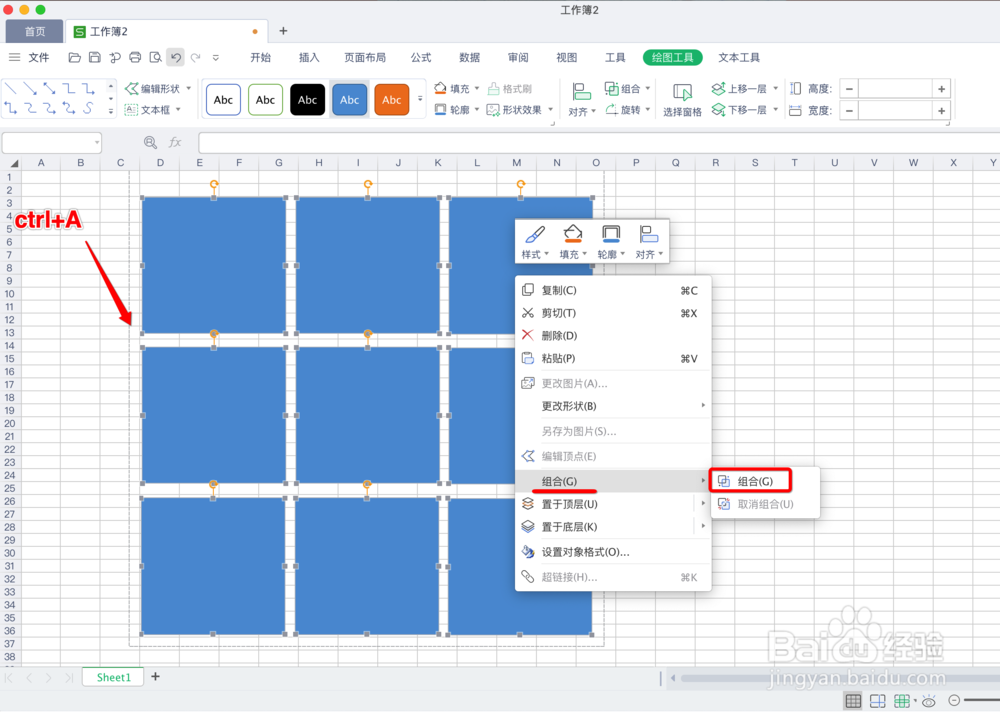Open file using the folder icon
The width and height of the screenshot is (1000, 712).
point(75,57)
